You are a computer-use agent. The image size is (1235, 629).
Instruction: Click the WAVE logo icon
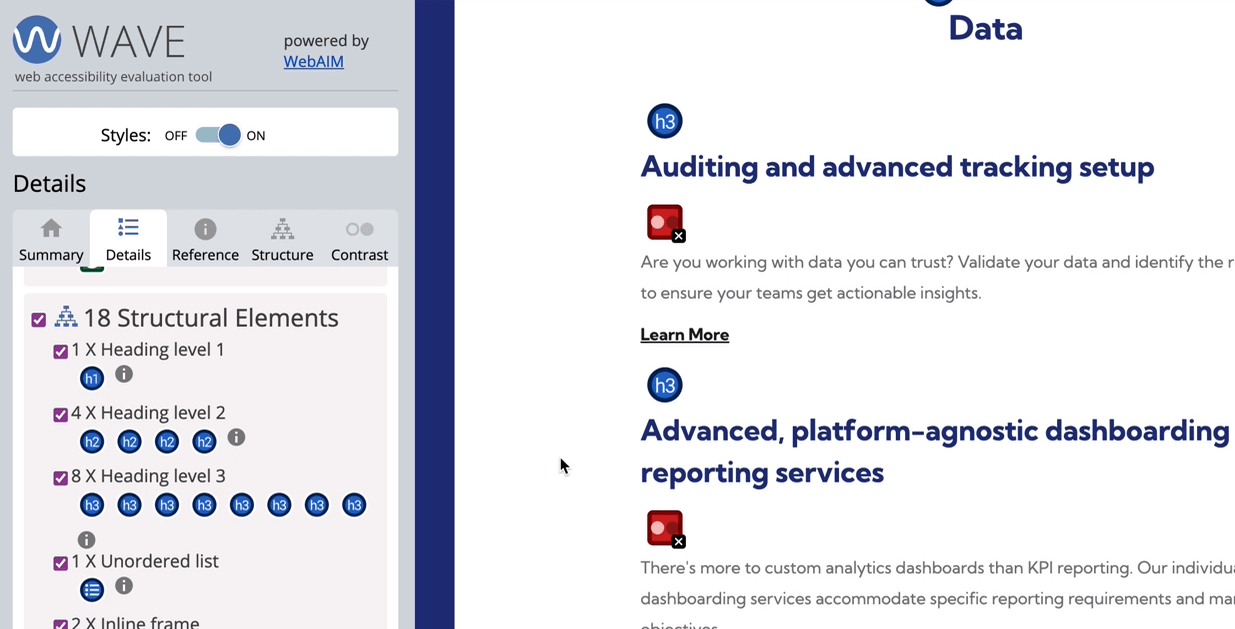[37, 40]
